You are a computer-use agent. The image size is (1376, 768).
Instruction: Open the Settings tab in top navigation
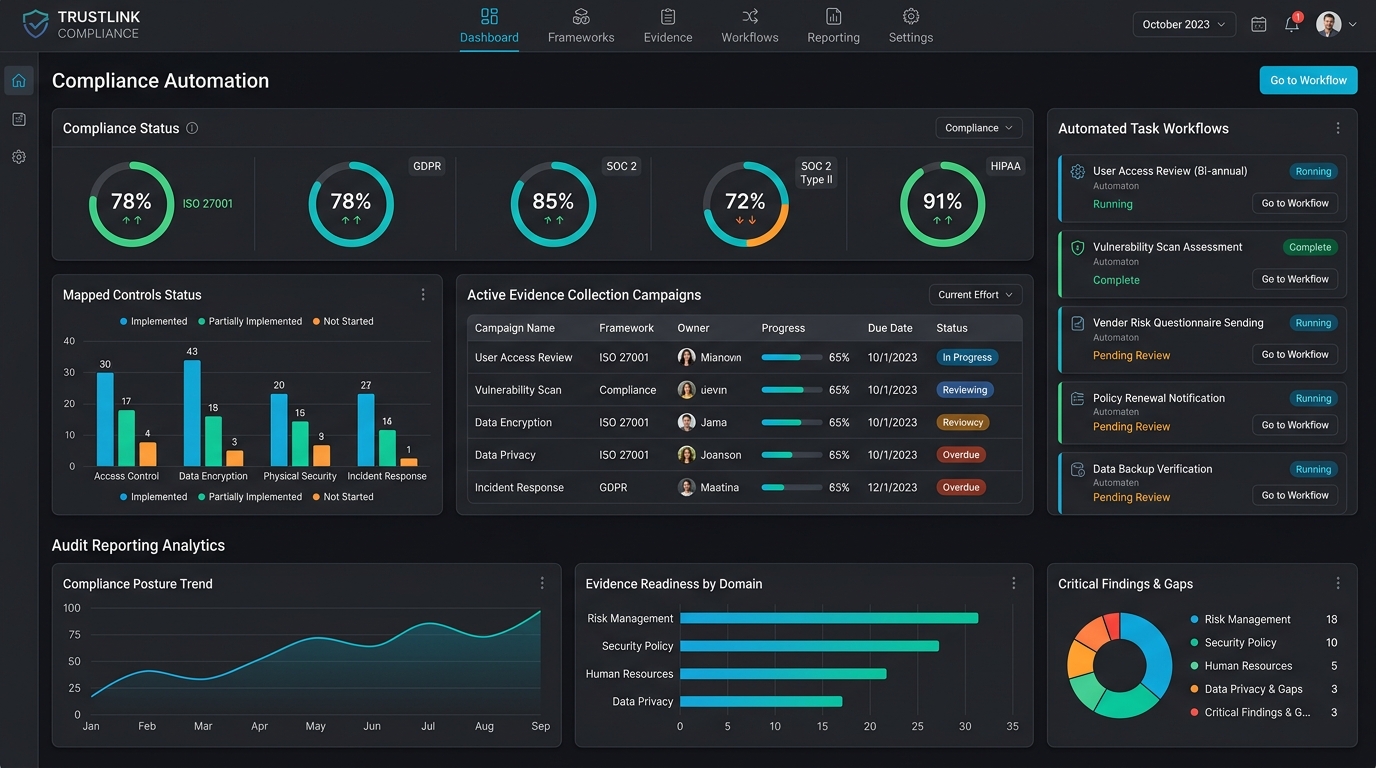click(x=911, y=27)
